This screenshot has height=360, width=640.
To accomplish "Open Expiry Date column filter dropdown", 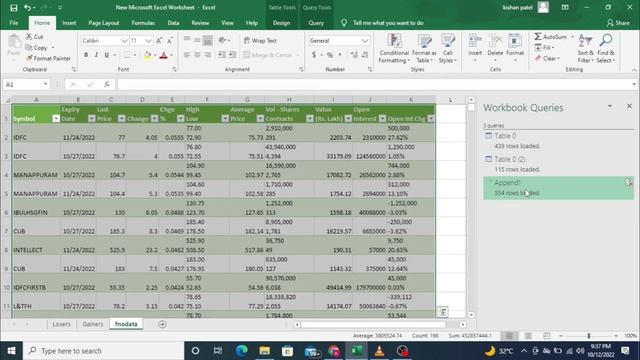I will 91,119.
